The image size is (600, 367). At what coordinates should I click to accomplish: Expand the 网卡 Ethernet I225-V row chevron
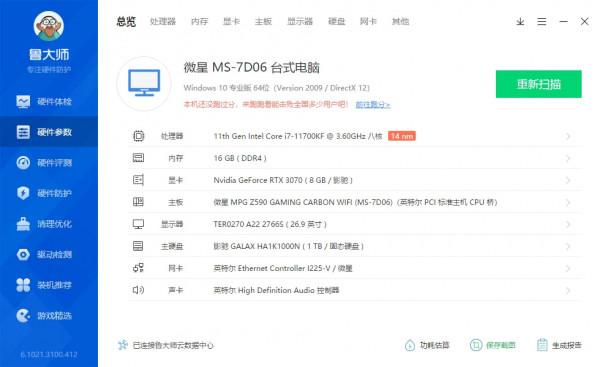[568, 268]
